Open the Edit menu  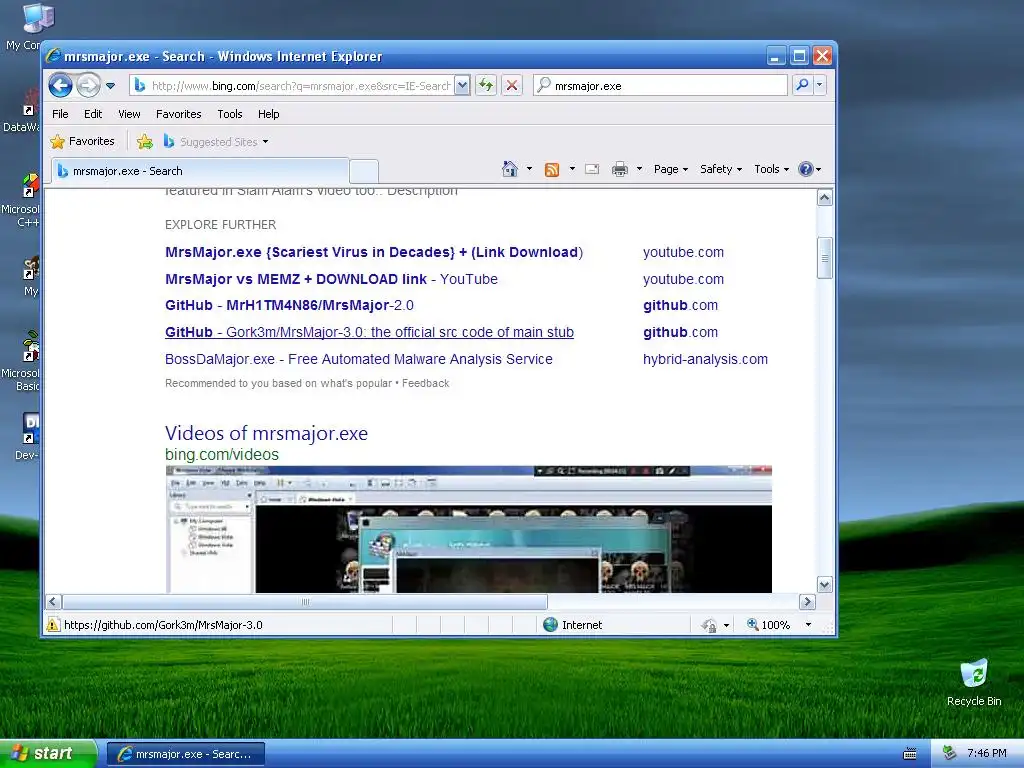pos(93,114)
